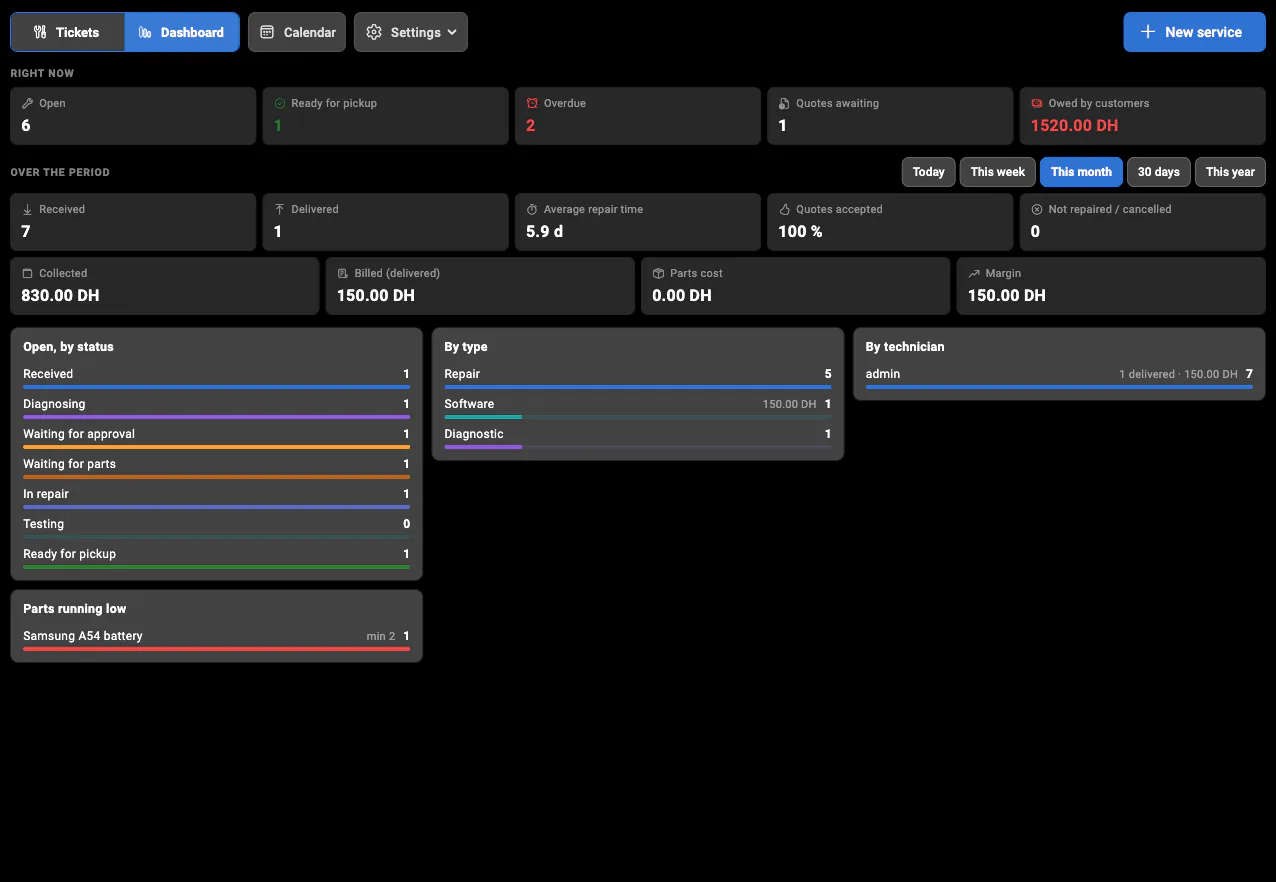Click the Waiting for parts status row
1276x882 pixels.
tap(216, 468)
